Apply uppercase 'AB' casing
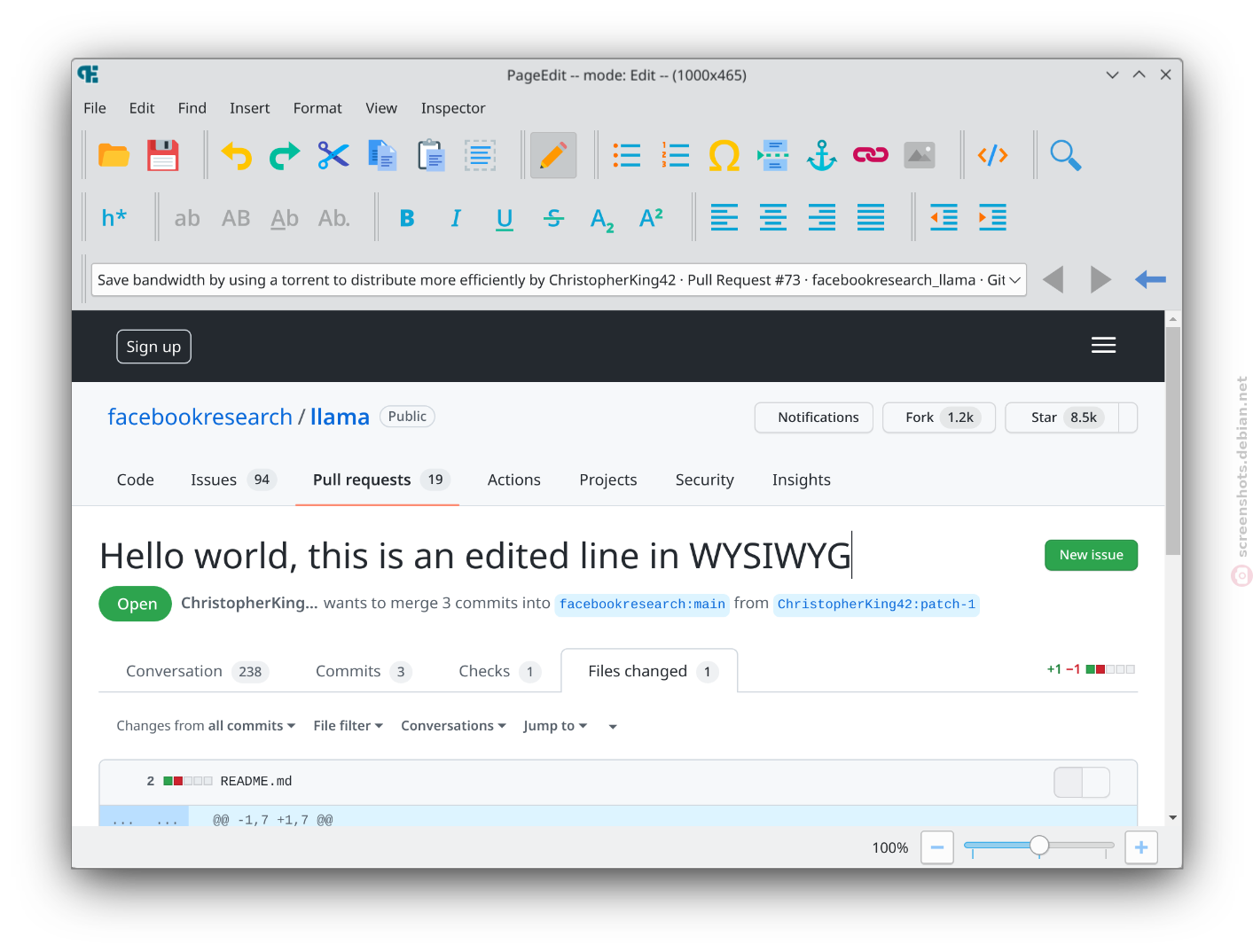The image size is (1253, 952). [x=236, y=217]
